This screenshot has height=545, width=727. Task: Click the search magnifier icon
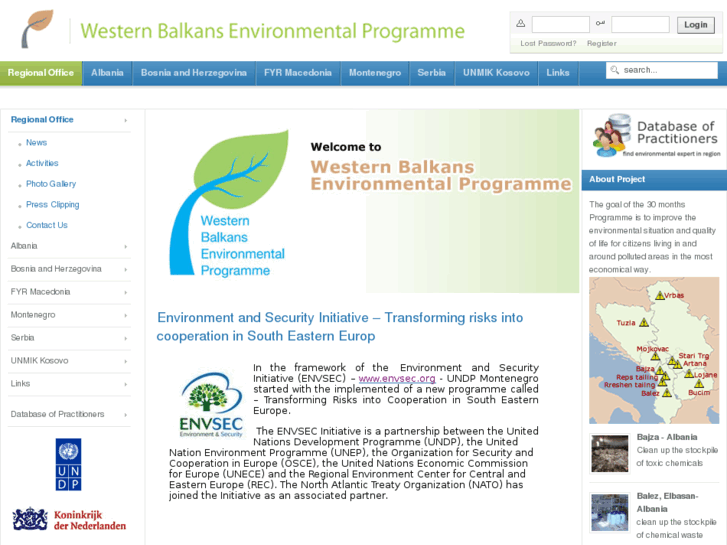[615, 70]
